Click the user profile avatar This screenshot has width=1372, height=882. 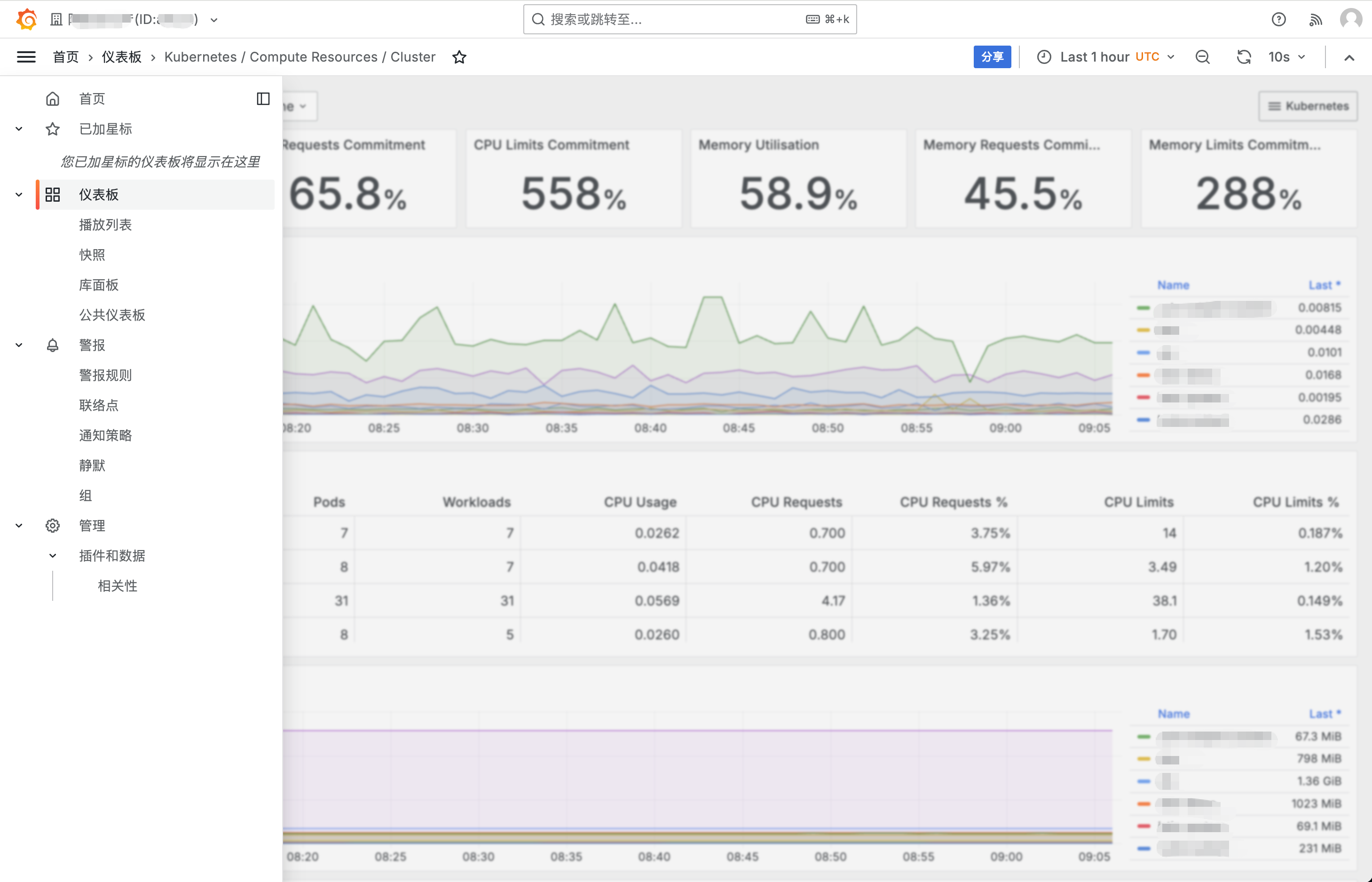click(1351, 19)
